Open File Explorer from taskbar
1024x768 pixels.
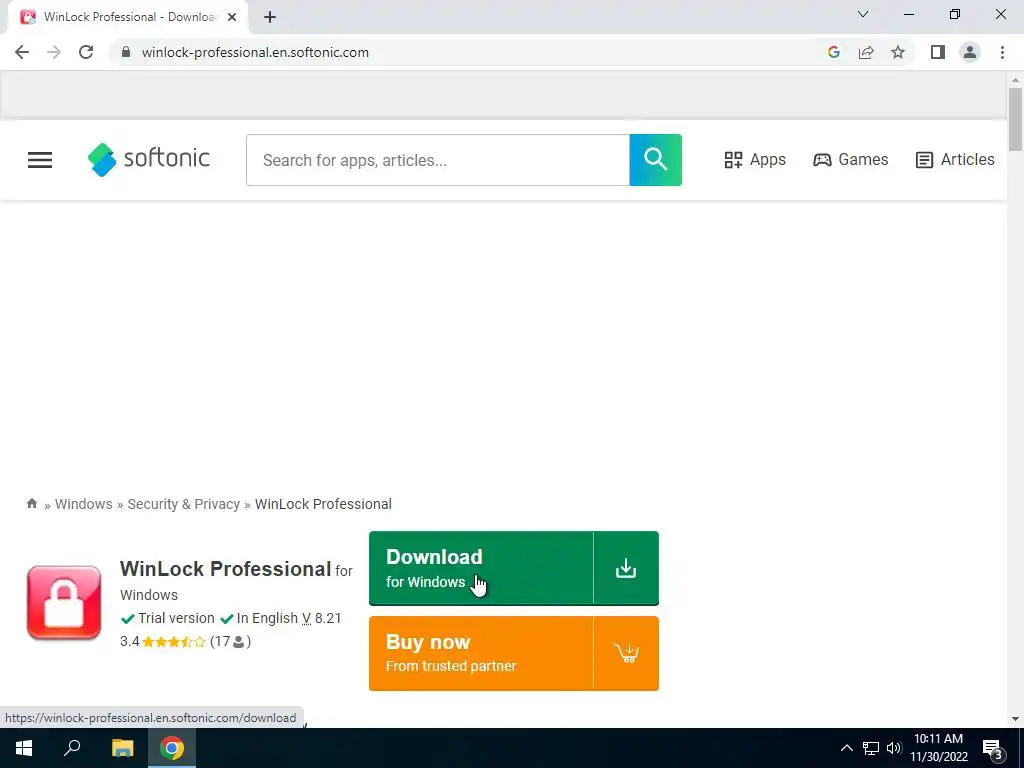(122, 748)
